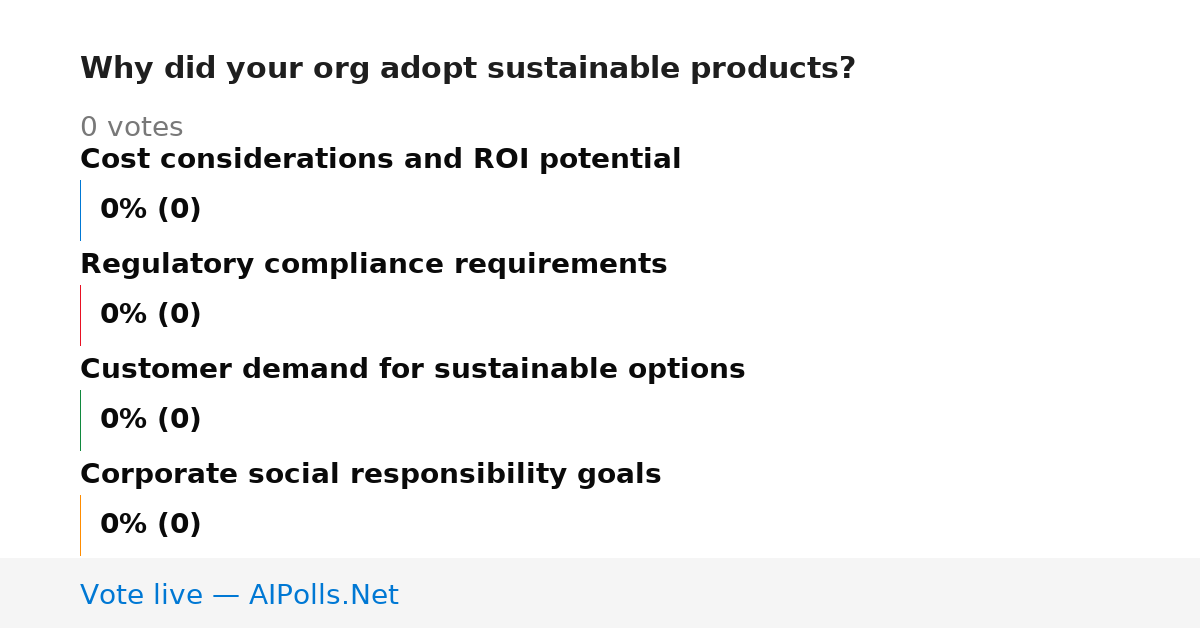Image resolution: width=1200 pixels, height=628 pixels.
Task: Click the 0% (0) result for Corporate responsibility
Action: click(x=150, y=525)
